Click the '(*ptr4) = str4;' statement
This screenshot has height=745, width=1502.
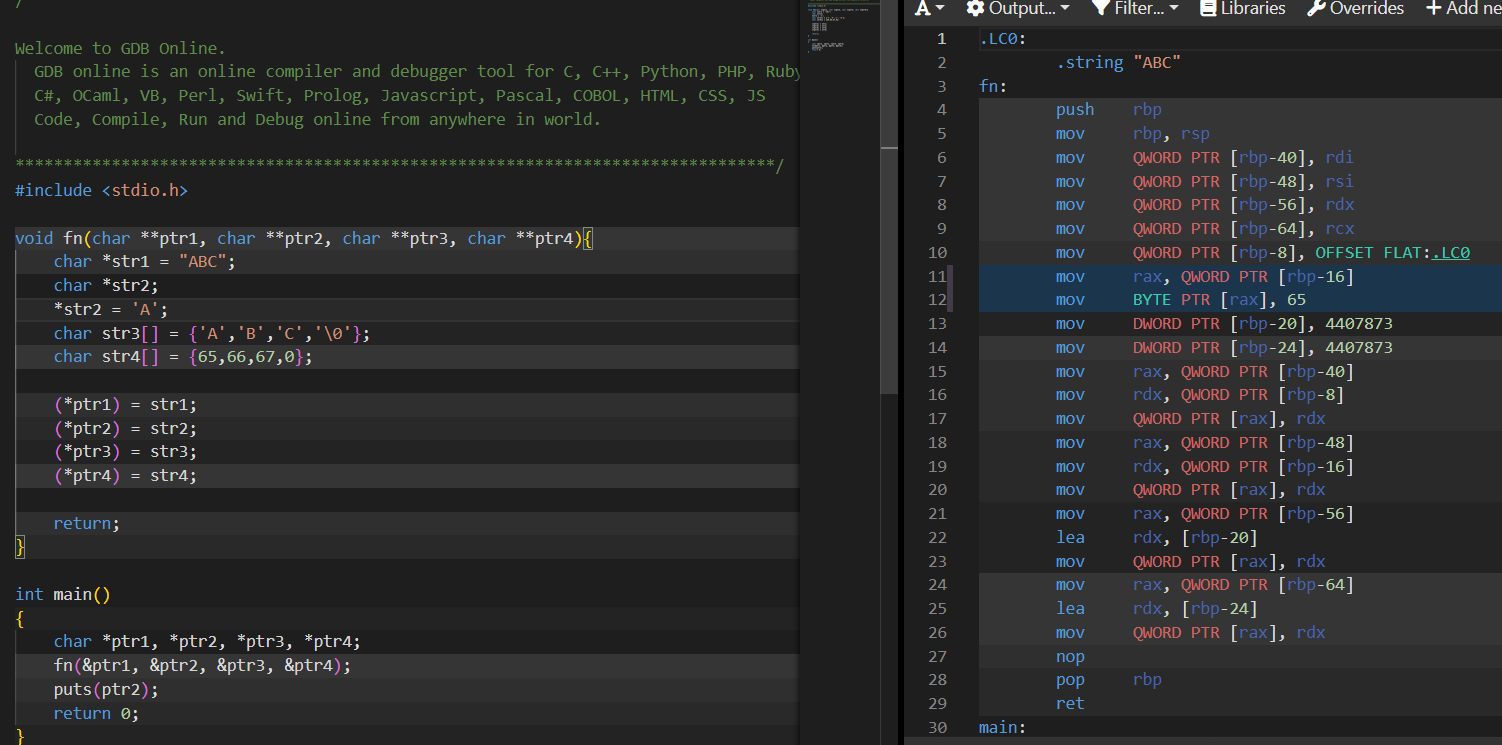click(126, 476)
